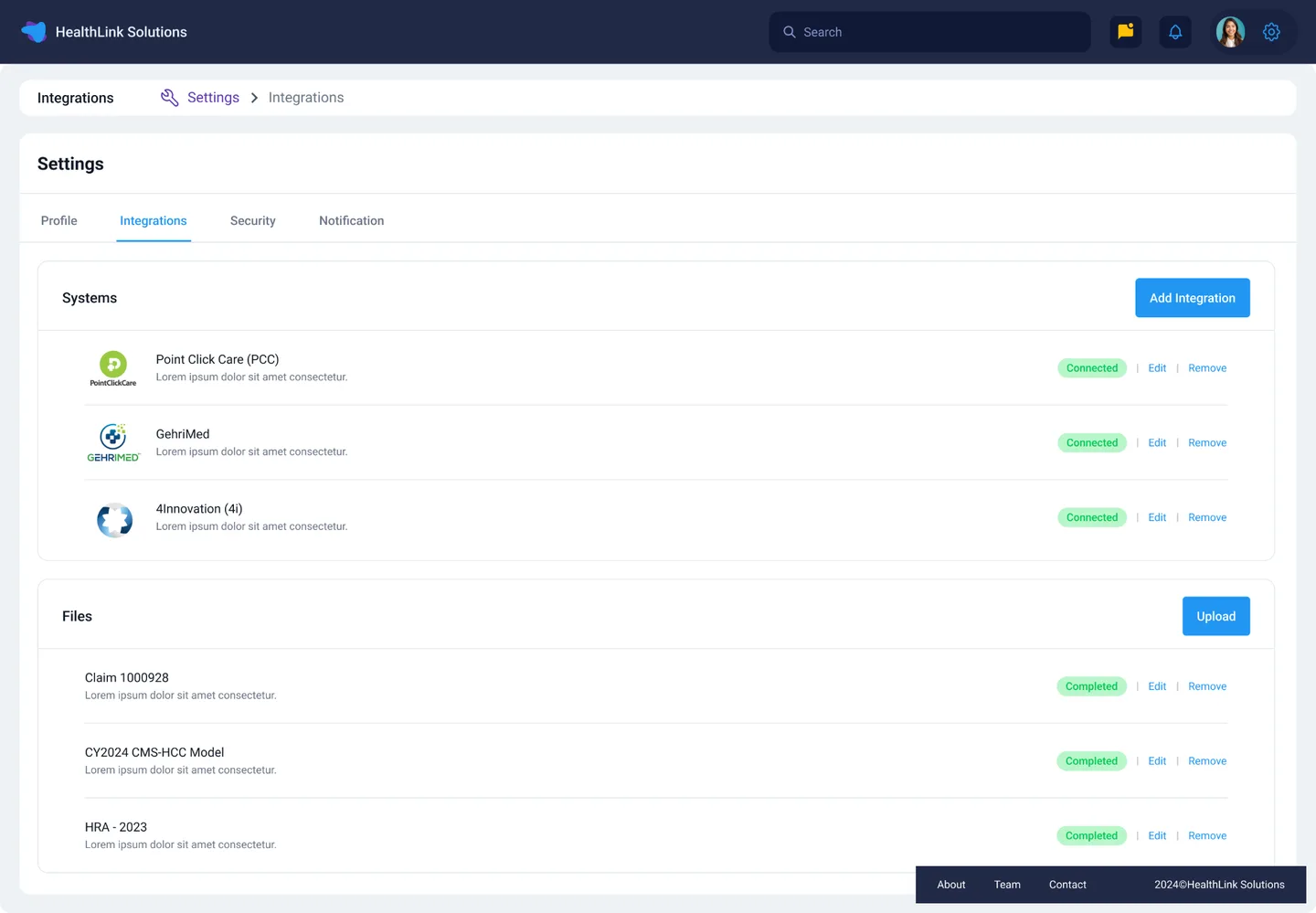This screenshot has width=1316, height=913.
Task: Click the wrench icon beside Settings breadcrumb
Action: click(169, 97)
